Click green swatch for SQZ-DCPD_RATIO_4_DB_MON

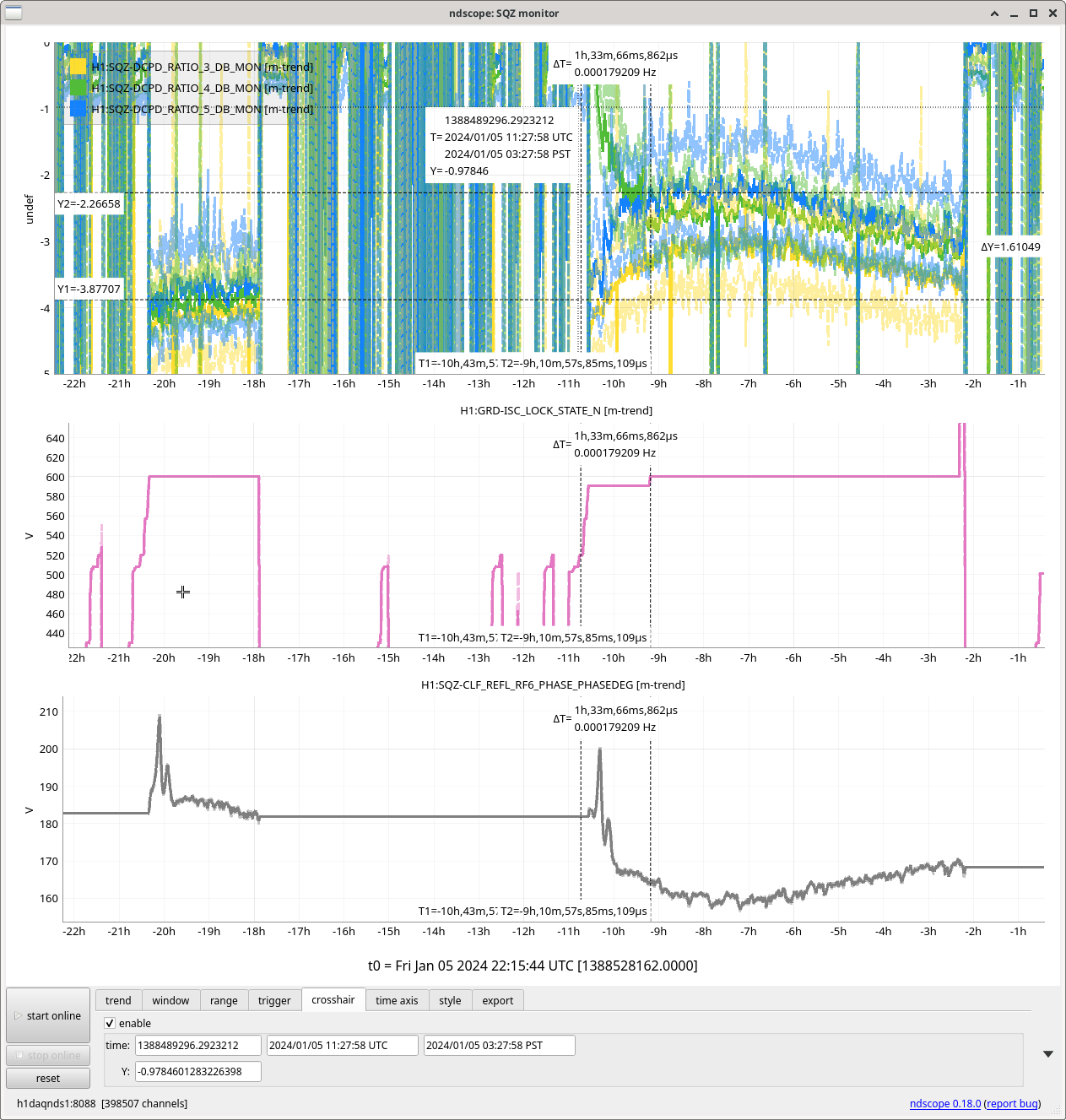pyautogui.click(x=78, y=88)
